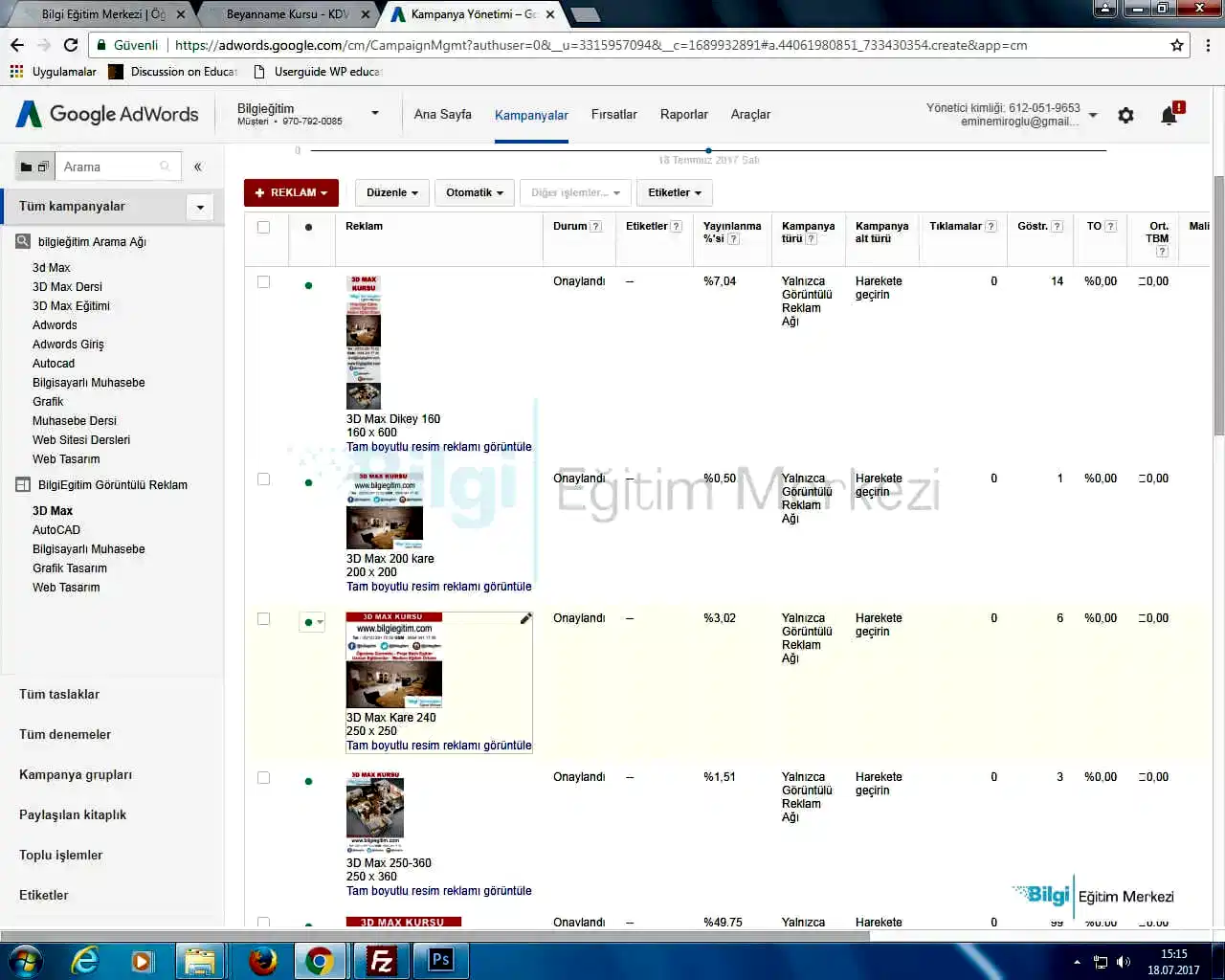Check the box for 3D Max Dikey 160 ad

[x=263, y=282]
